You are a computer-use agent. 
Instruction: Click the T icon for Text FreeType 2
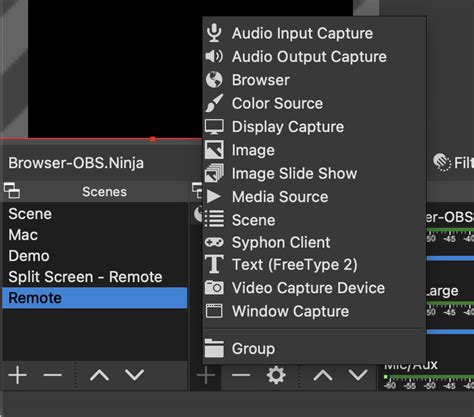[x=214, y=264]
